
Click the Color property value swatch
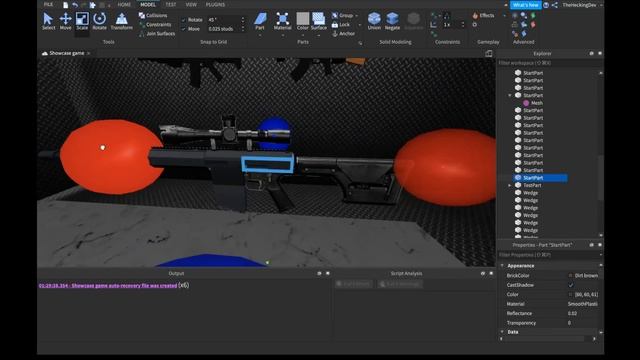click(x=571, y=294)
